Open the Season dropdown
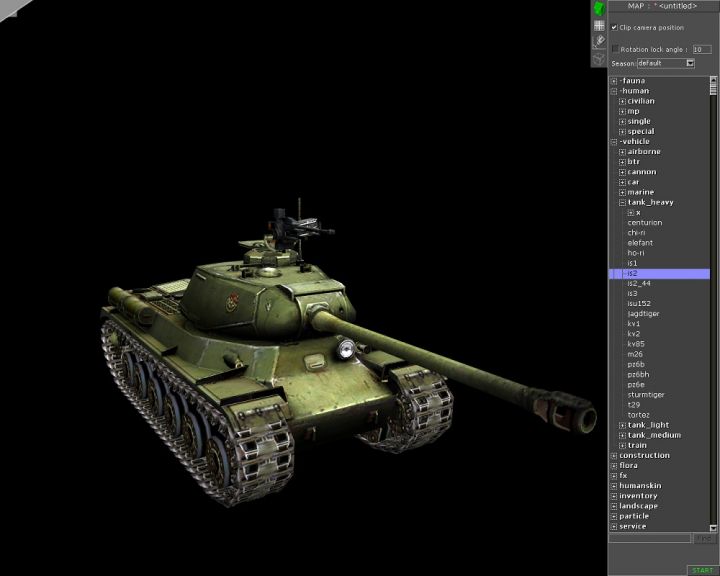 coord(690,63)
